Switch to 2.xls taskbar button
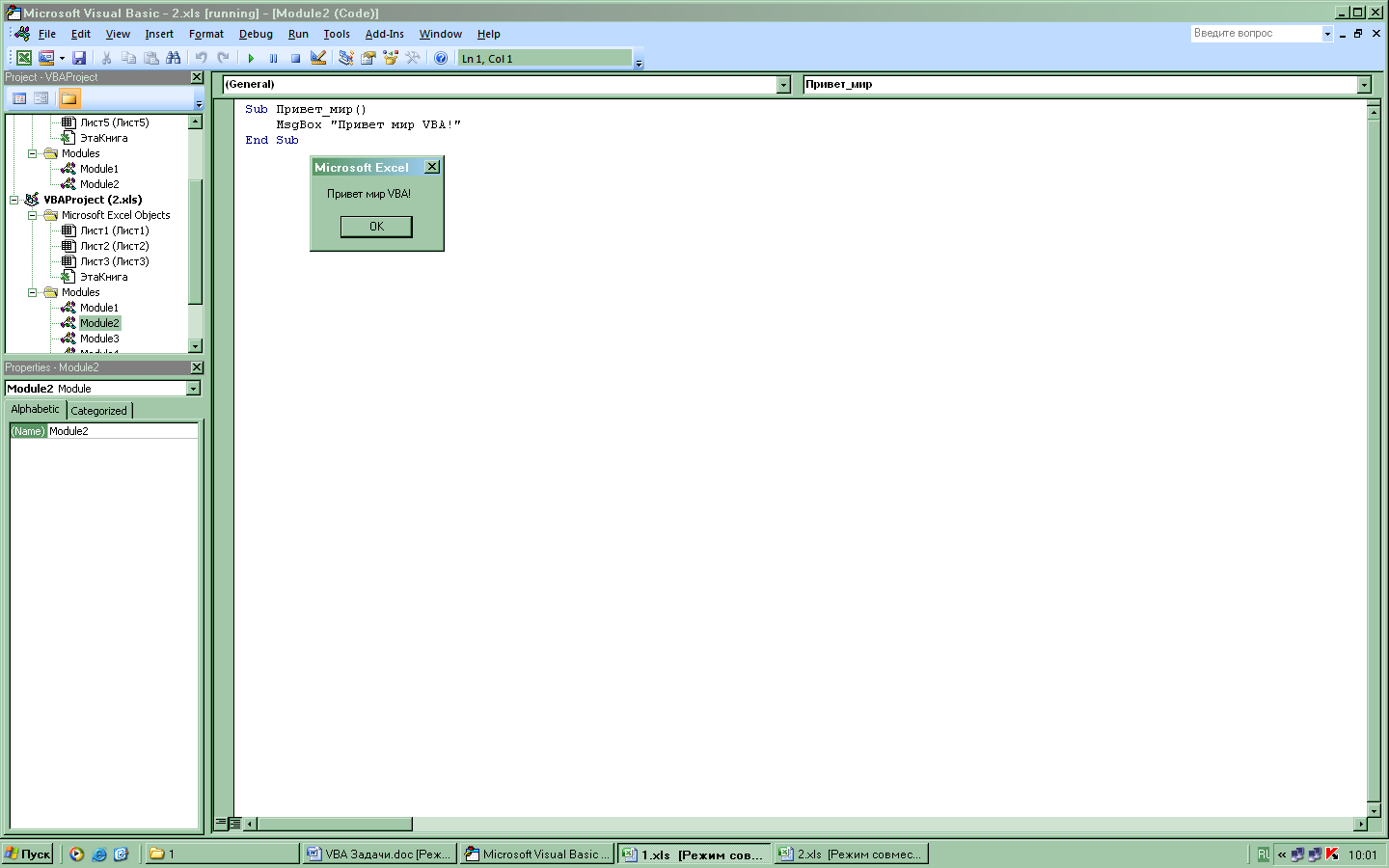This screenshot has width=1389, height=868. (x=852, y=854)
